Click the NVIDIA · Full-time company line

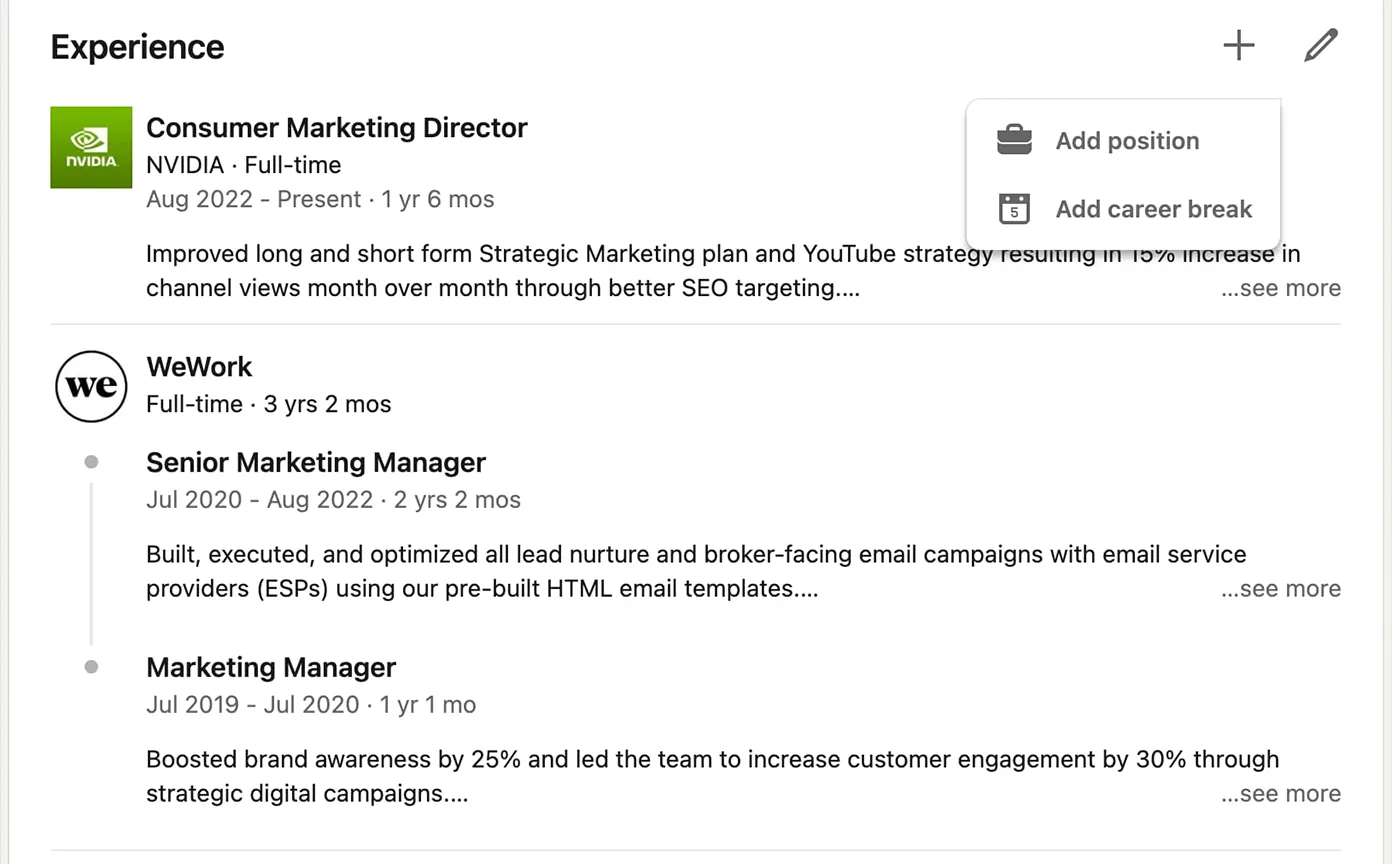pyautogui.click(x=243, y=165)
